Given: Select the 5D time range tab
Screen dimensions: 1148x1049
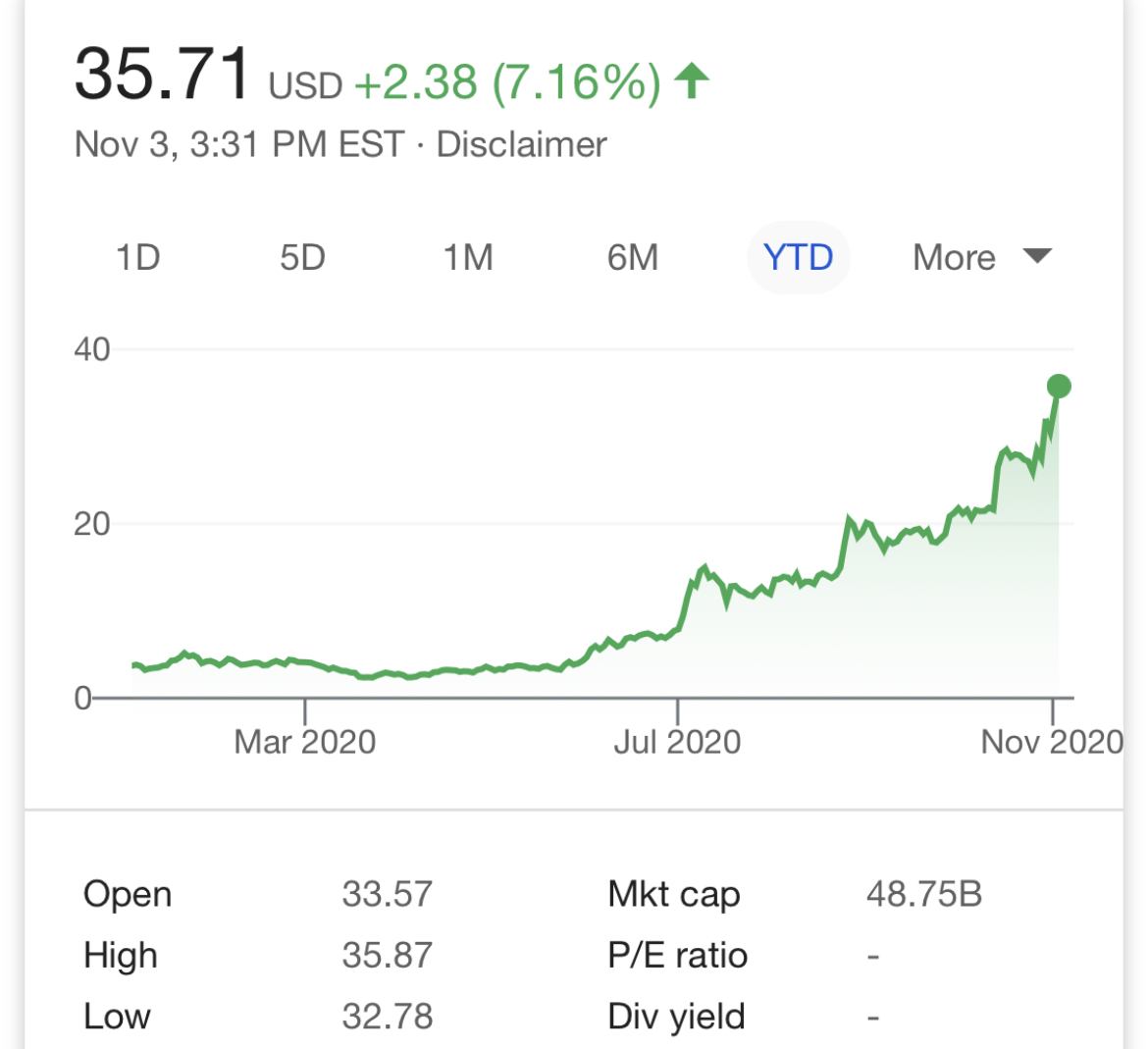Looking at the screenshot, I should 302,257.
